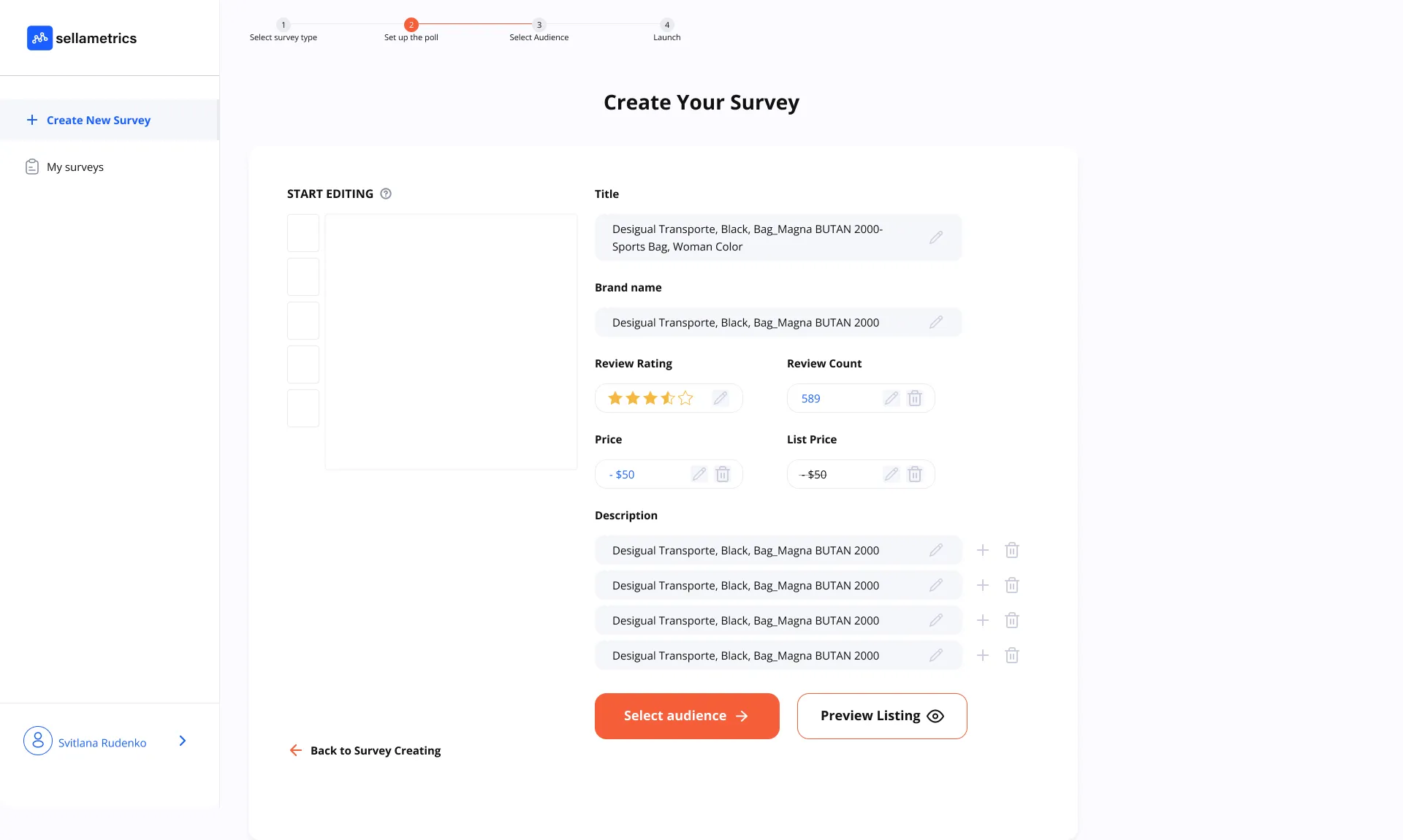Open My surveys in sidebar
This screenshot has height=840, width=1403.
tap(75, 167)
